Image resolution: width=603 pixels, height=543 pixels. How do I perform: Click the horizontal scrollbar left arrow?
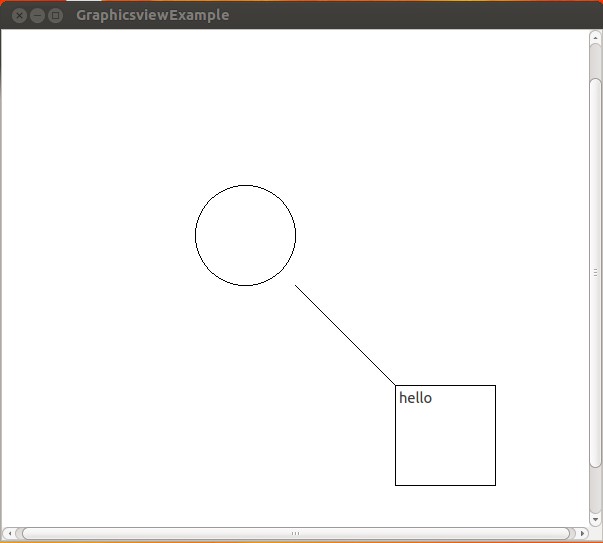tap(10, 533)
